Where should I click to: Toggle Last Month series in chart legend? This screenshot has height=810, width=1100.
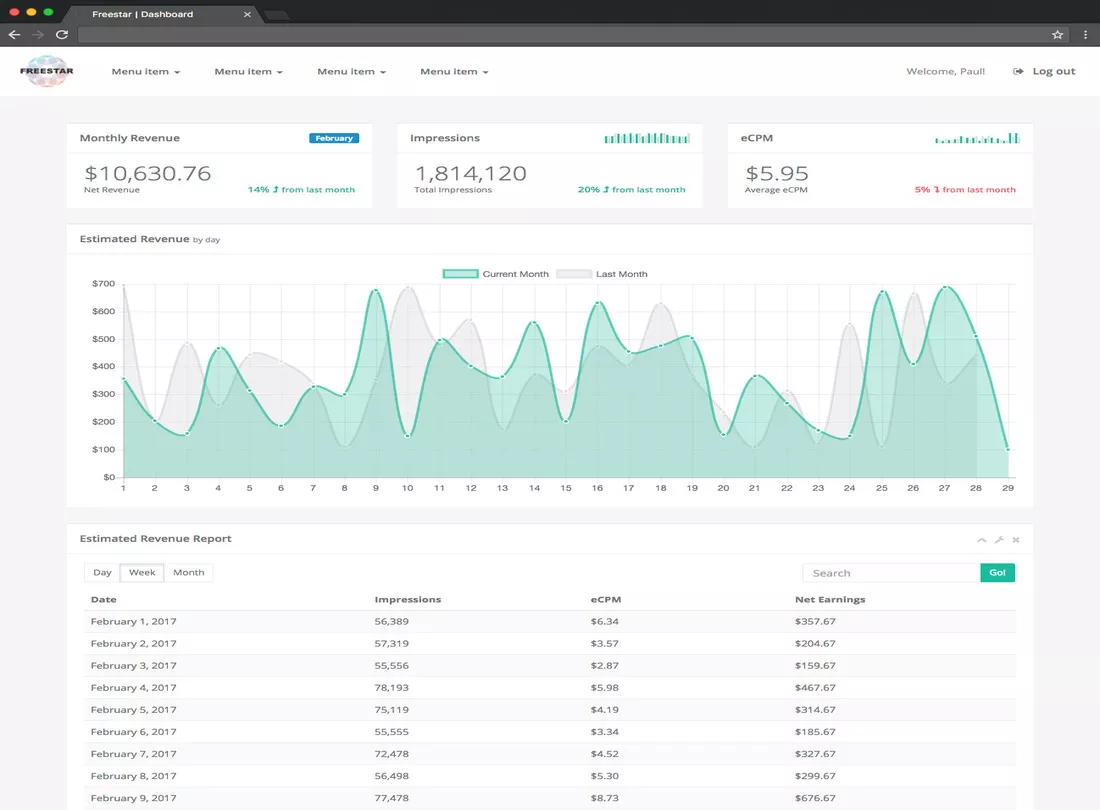(602, 274)
